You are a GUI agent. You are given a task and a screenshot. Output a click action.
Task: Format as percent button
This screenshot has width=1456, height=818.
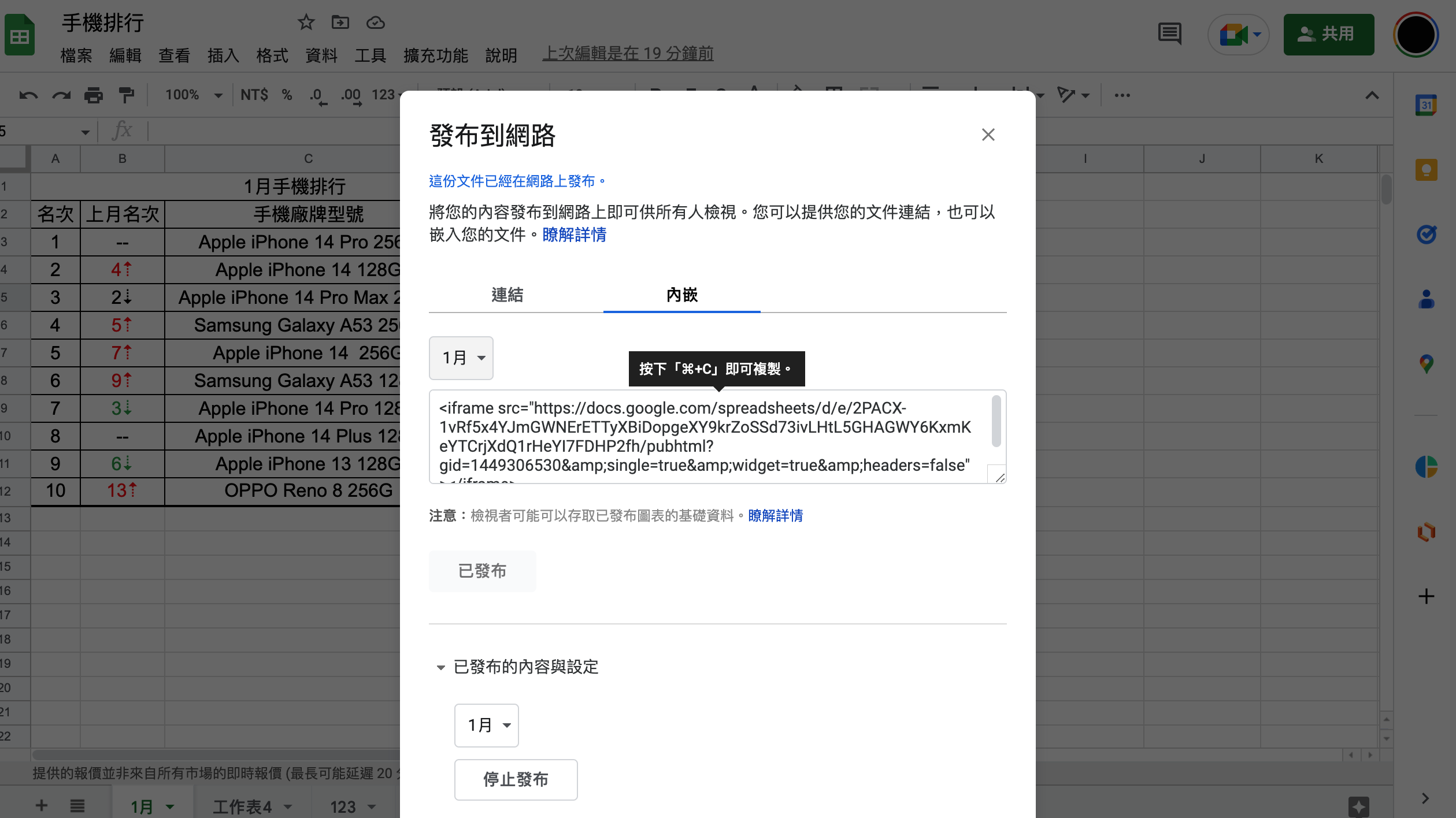pyautogui.click(x=287, y=95)
